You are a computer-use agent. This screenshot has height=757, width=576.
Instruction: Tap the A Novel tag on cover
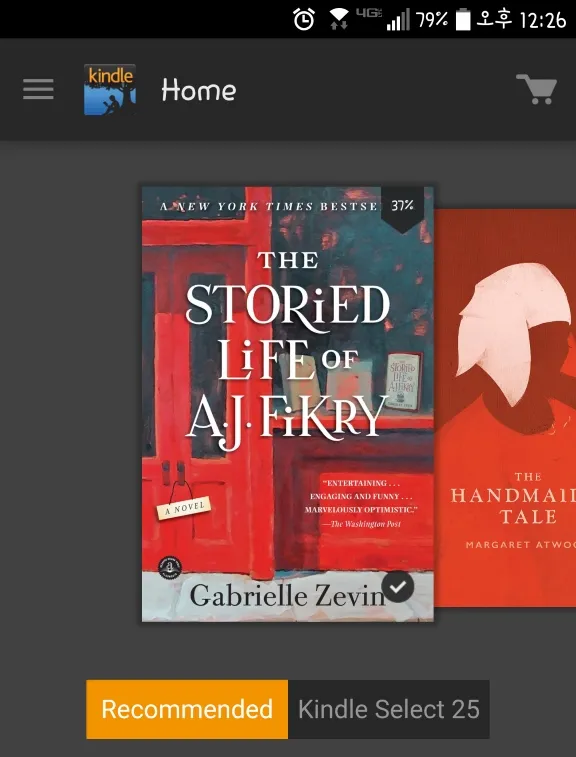pos(183,508)
